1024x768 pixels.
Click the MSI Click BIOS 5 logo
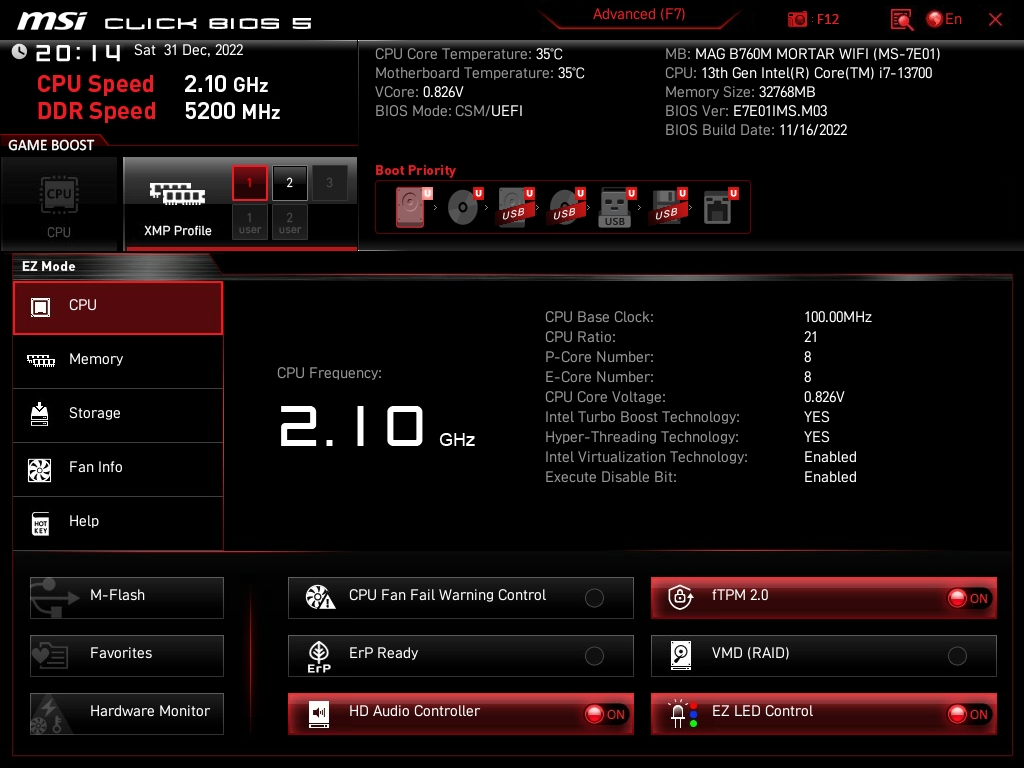point(165,22)
